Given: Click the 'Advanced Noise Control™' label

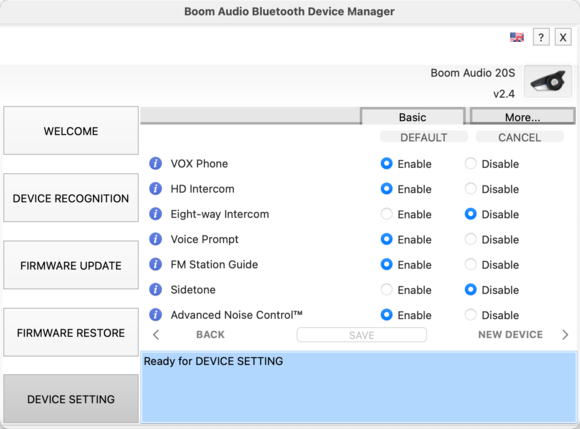Looking at the screenshot, I should [237, 315].
